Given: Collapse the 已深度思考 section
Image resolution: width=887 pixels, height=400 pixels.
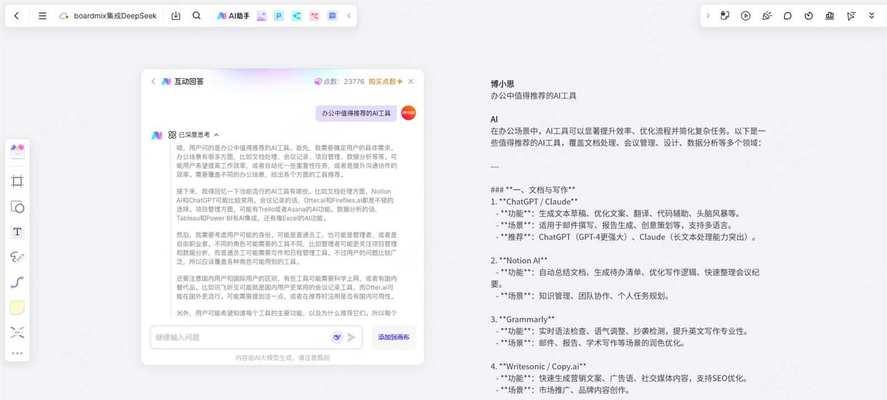Looking at the screenshot, I should click(217, 135).
